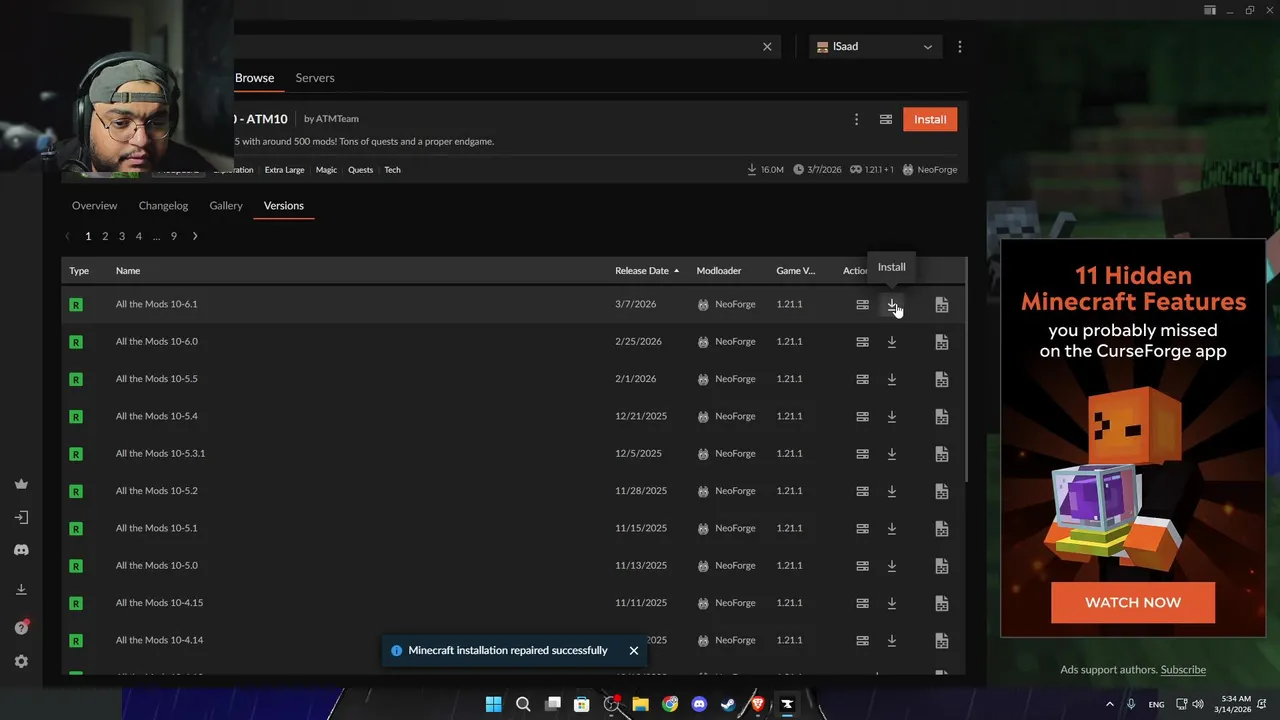Open the Browse tab
1280x720 pixels.
coord(255,78)
